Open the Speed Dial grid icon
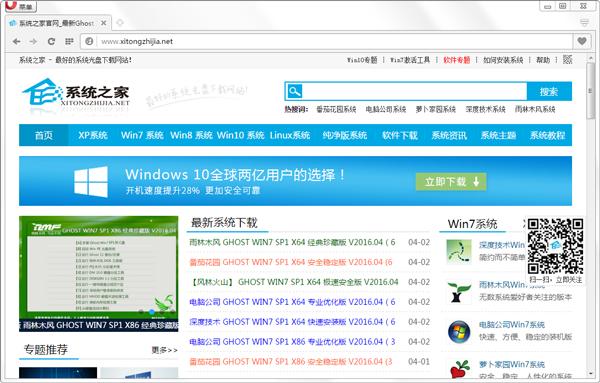This screenshot has width=600, height=383. (69, 41)
